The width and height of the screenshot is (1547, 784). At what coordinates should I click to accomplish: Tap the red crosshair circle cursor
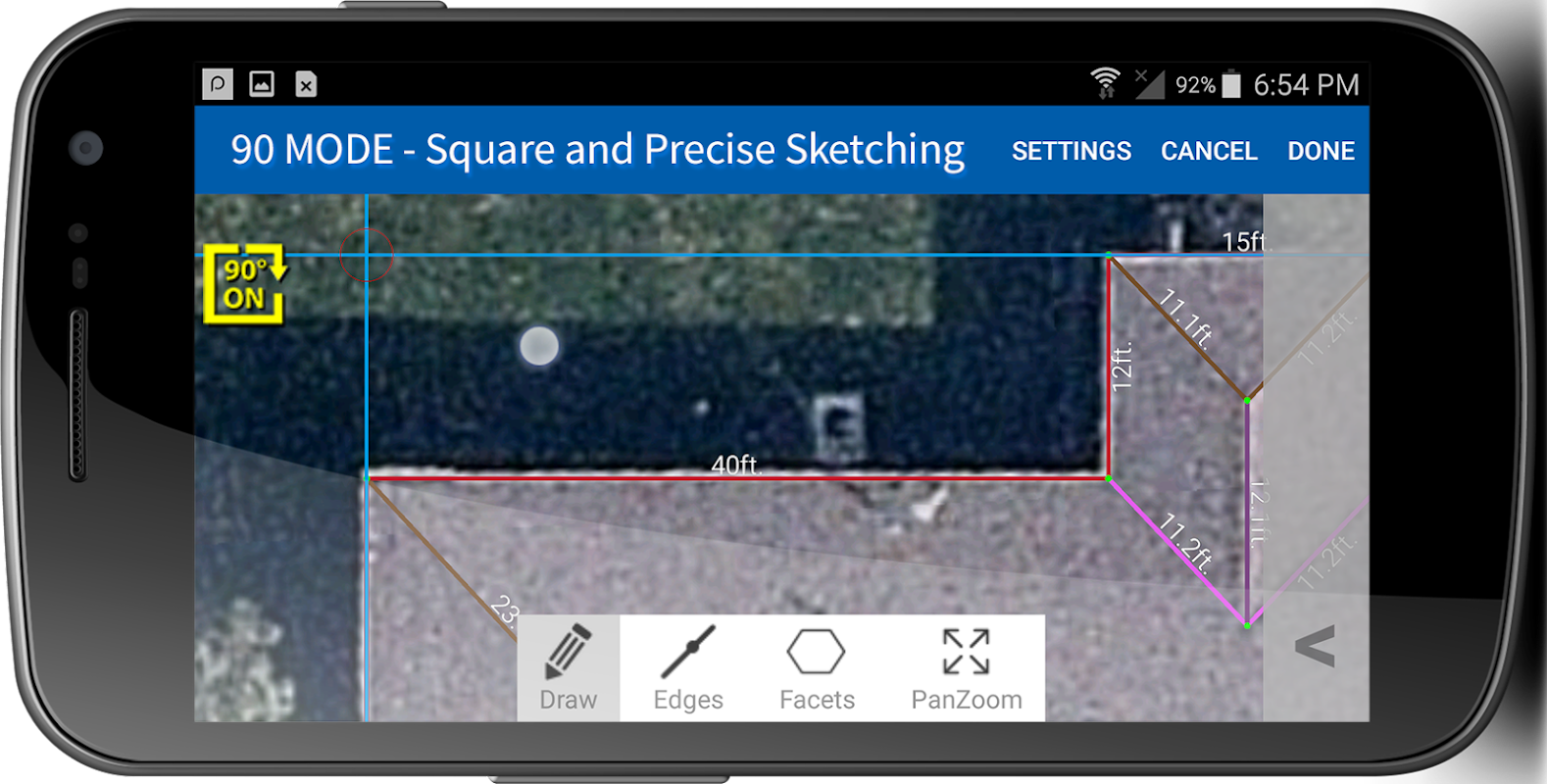tap(367, 255)
